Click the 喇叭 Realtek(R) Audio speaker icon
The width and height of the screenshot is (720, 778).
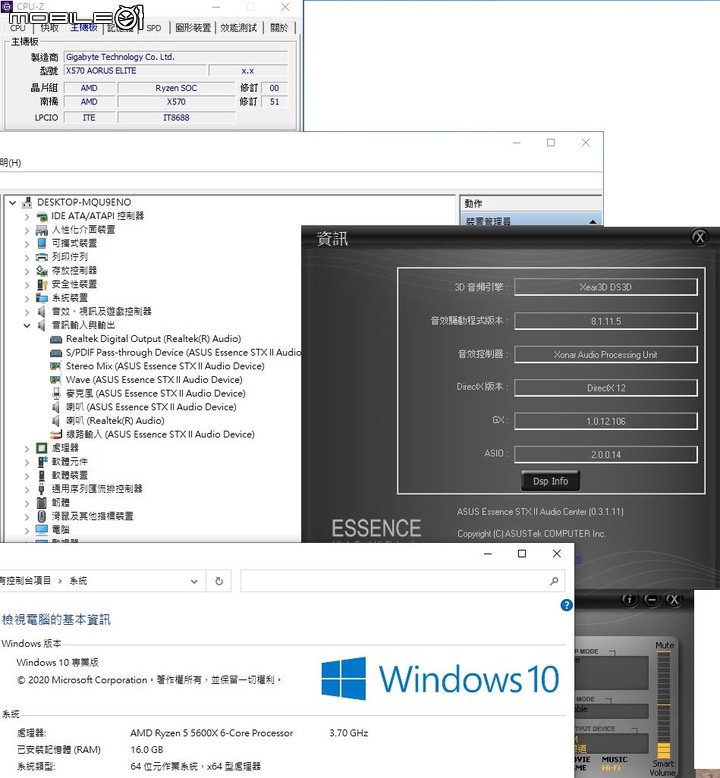56,421
